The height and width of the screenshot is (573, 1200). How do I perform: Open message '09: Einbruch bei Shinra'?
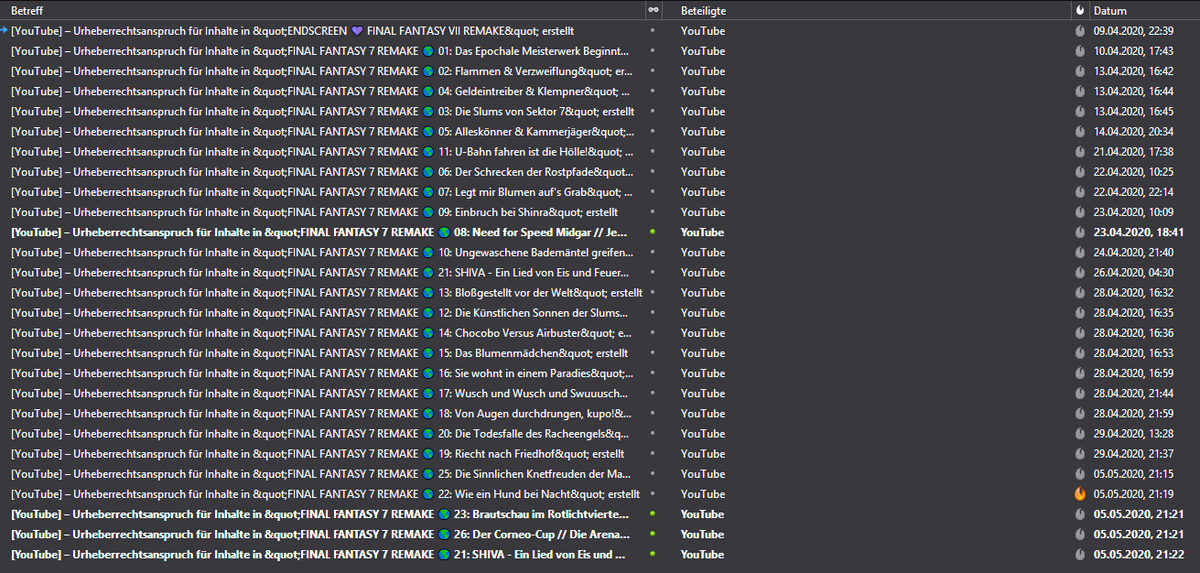tap(314, 212)
